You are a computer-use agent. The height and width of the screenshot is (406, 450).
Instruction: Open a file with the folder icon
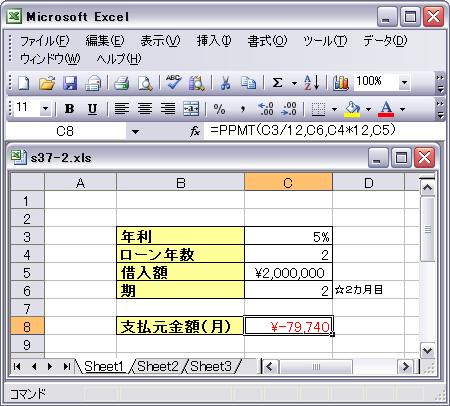[x=47, y=83]
